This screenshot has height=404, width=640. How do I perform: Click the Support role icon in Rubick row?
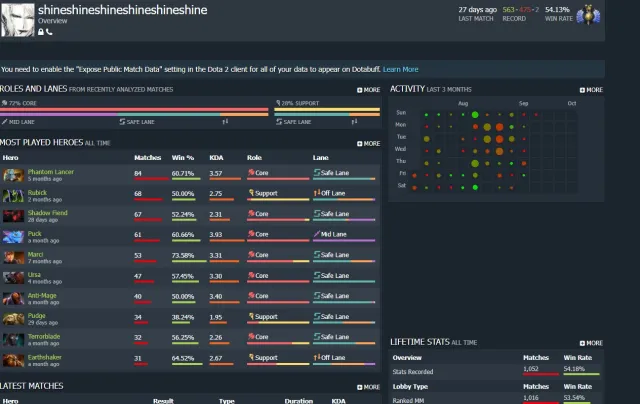(x=251, y=193)
